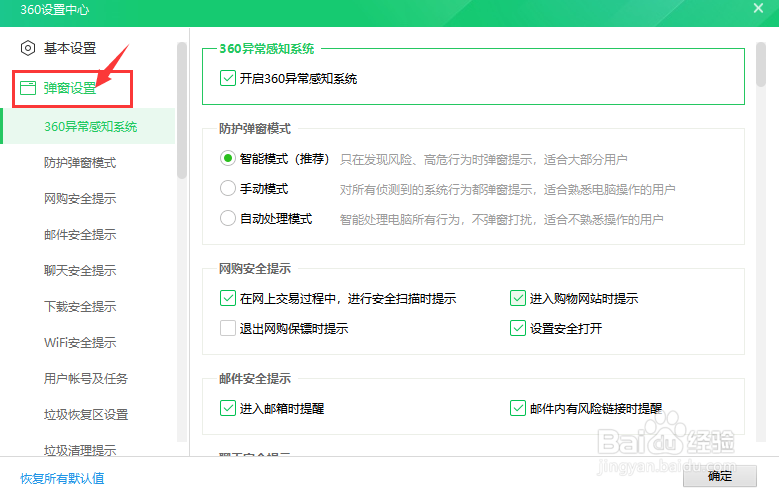Viewport: 779px width, 493px height.
Task: Go to 用户帐号及任务 sidebar item
Action: coord(86,378)
